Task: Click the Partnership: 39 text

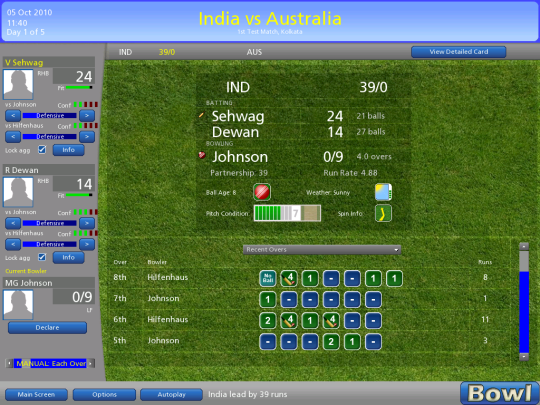Action: point(239,173)
